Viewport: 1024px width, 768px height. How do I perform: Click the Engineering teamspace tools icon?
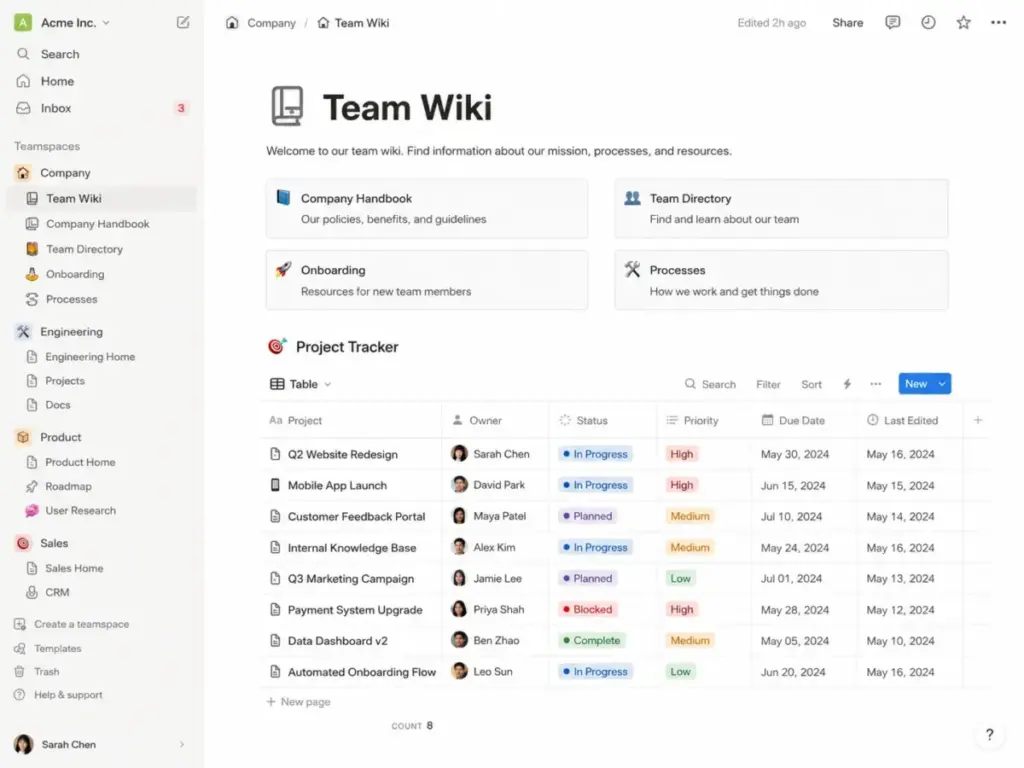coord(23,332)
